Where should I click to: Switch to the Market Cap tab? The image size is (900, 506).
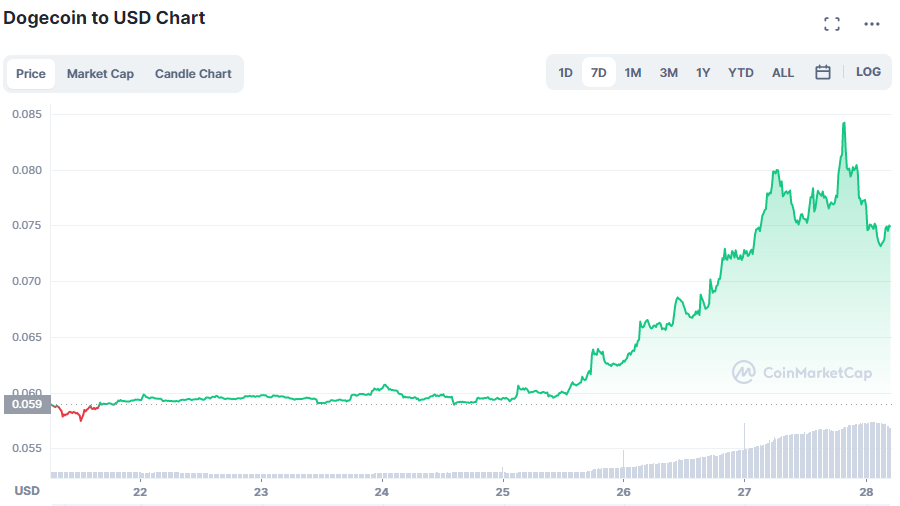pyautogui.click(x=100, y=74)
